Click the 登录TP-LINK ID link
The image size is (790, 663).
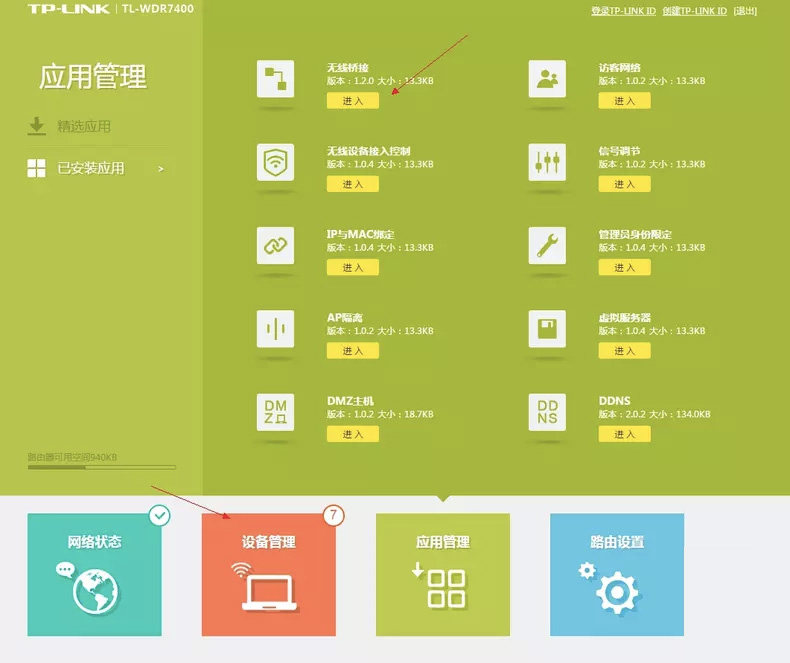pyautogui.click(x=623, y=10)
